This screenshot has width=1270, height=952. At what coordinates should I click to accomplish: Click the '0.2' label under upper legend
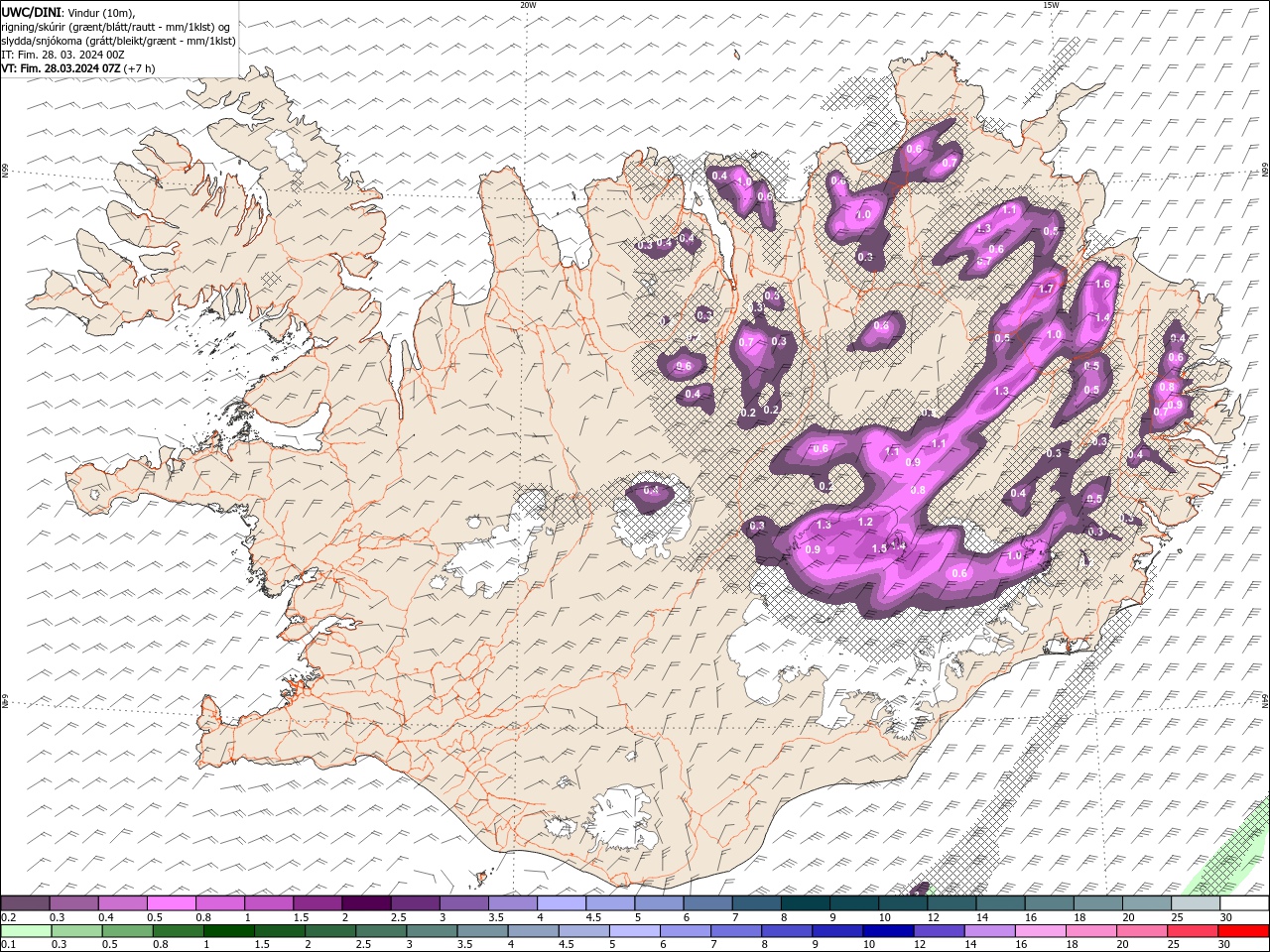click(x=8, y=917)
